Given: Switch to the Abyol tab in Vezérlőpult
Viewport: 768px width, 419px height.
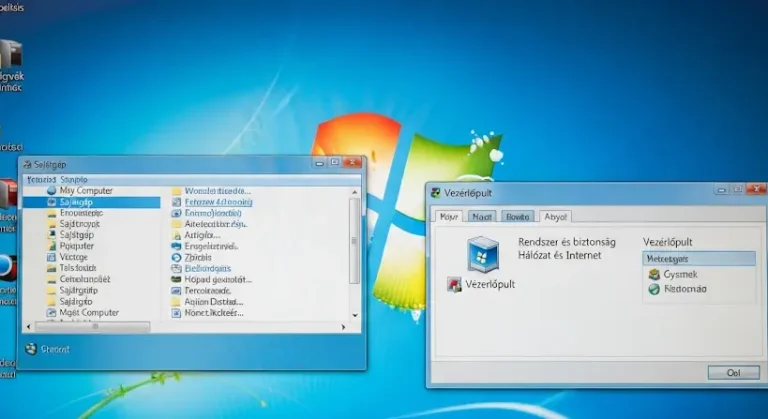Looking at the screenshot, I should coord(555,217).
